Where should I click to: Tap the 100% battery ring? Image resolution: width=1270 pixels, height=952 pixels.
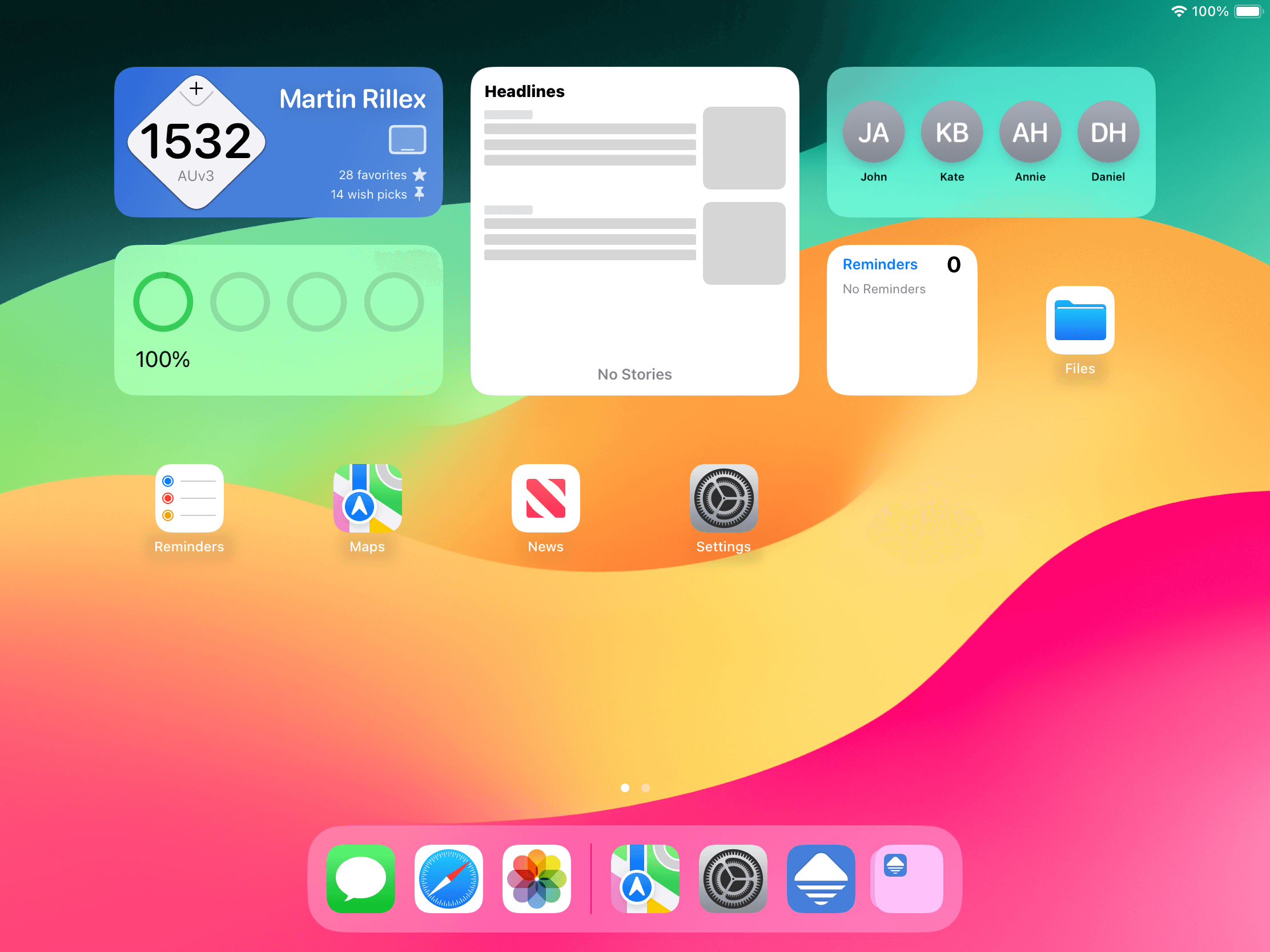point(163,302)
